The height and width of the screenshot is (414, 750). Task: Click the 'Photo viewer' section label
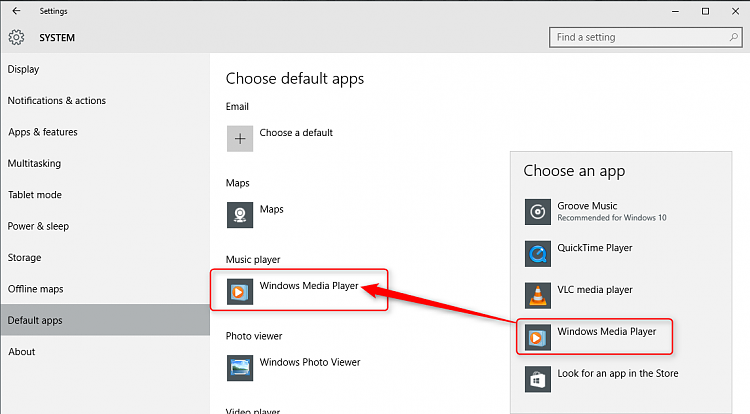tap(254, 336)
